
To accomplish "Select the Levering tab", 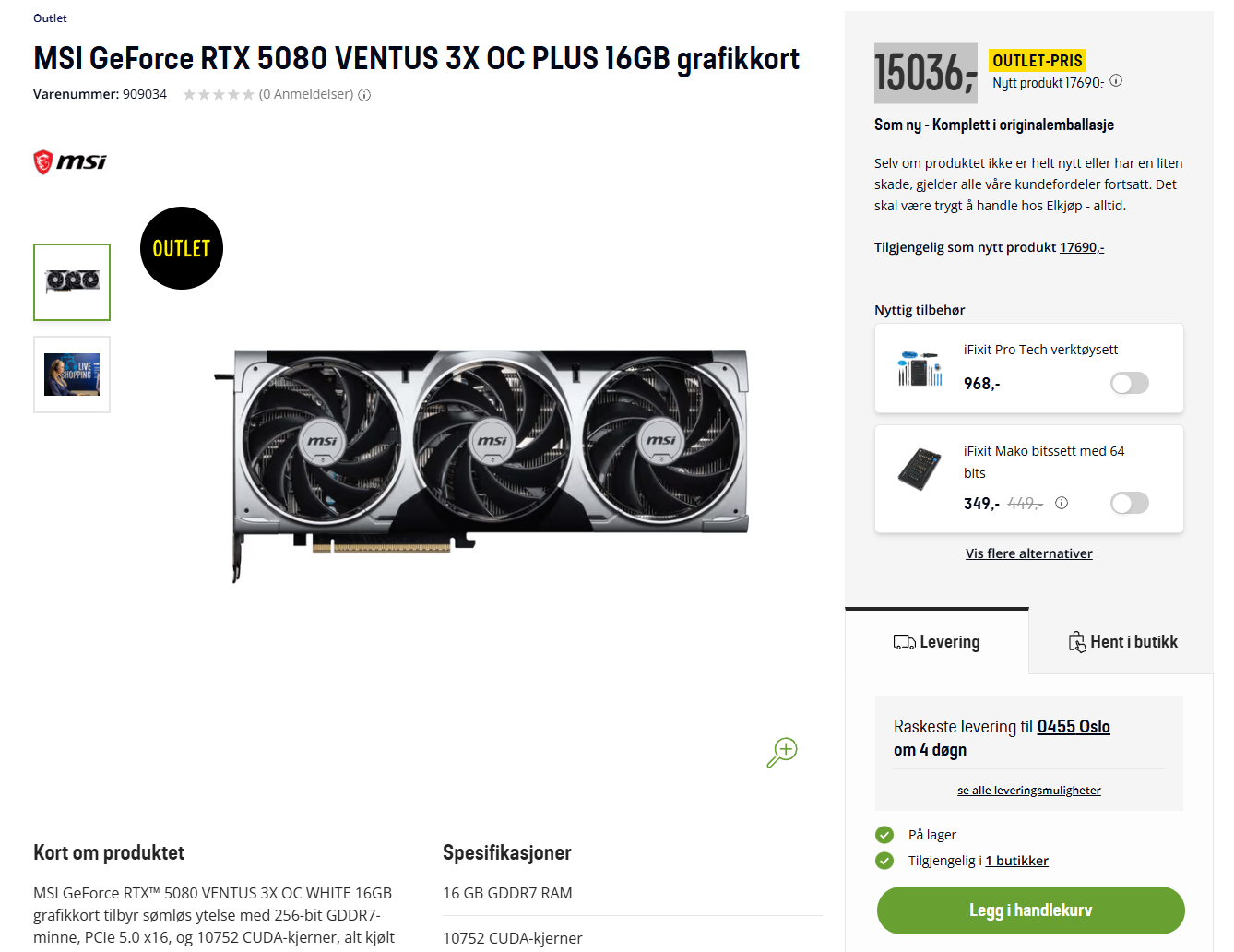I will point(937,642).
